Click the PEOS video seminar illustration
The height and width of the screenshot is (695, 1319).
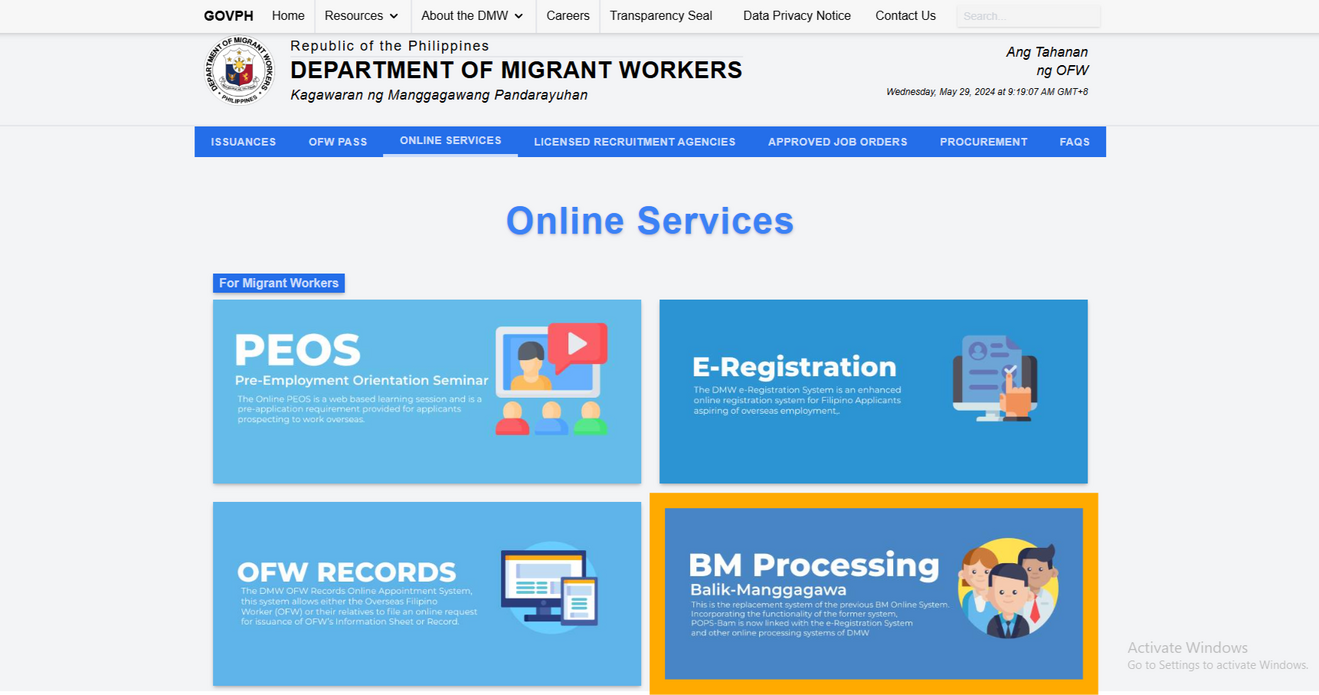pyautogui.click(x=552, y=379)
